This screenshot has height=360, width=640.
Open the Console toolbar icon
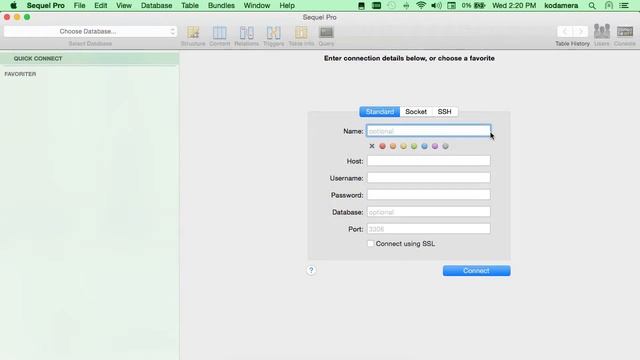pyautogui.click(x=625, y=35)
